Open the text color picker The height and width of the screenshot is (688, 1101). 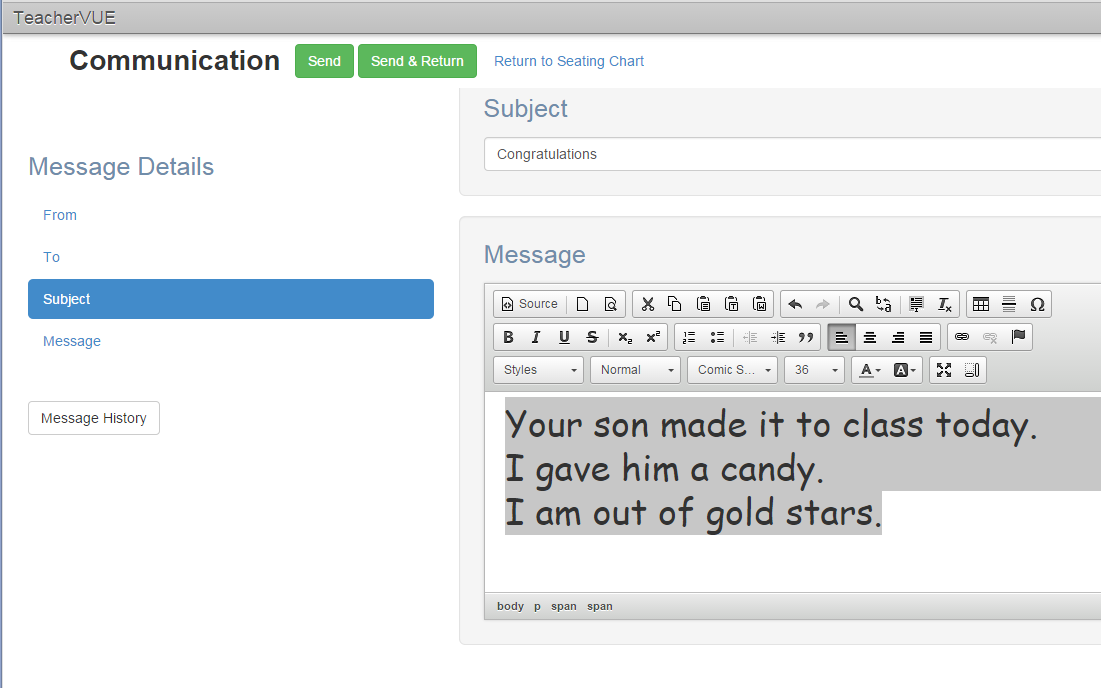(871, 370)
